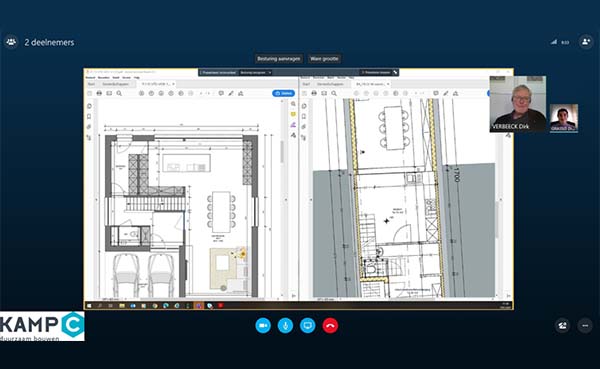The image size is (600, 369).
Task: Mute the microphone
Action: pos(285,326)
